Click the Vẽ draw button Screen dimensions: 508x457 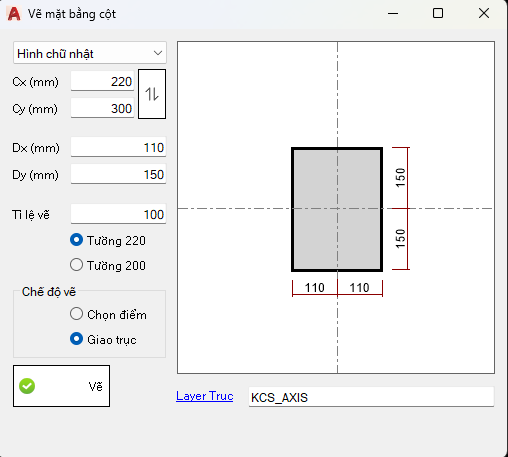click(x=61, y=386)
